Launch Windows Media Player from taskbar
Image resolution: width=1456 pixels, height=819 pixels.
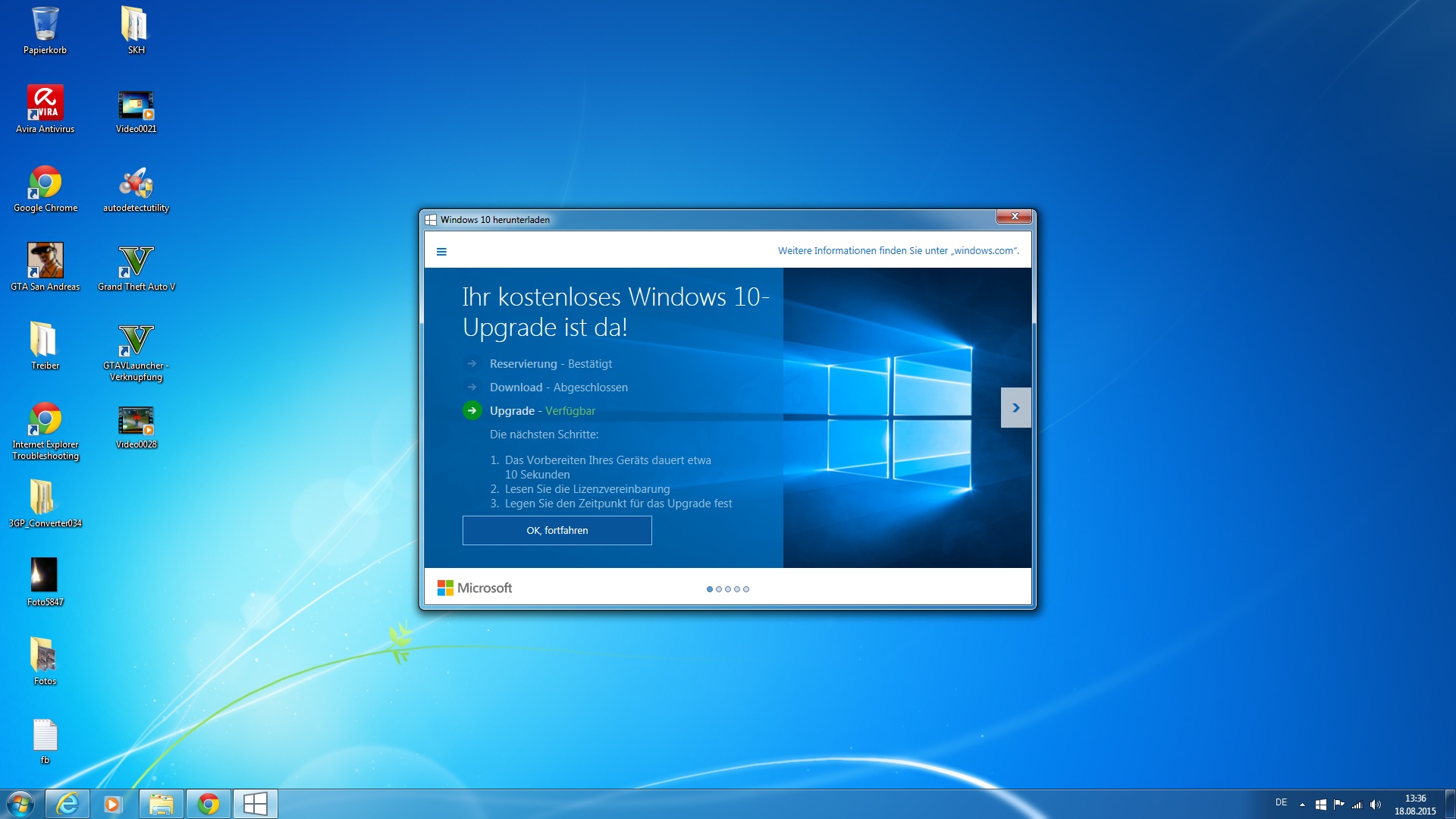pos(113,804)
